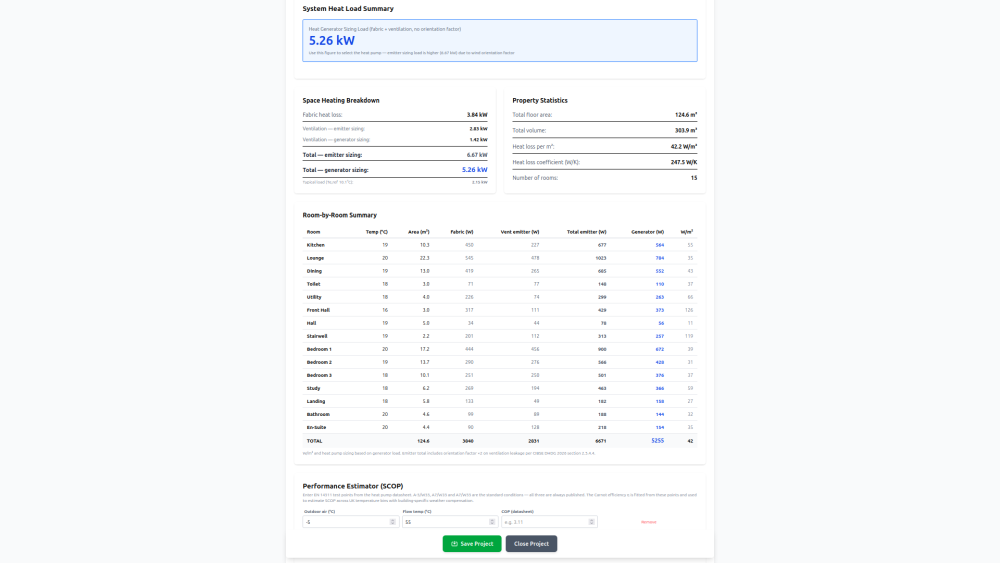Click the Save Project button
Viewport: 1000px width, 563px height.
click(x=472, y=544)
